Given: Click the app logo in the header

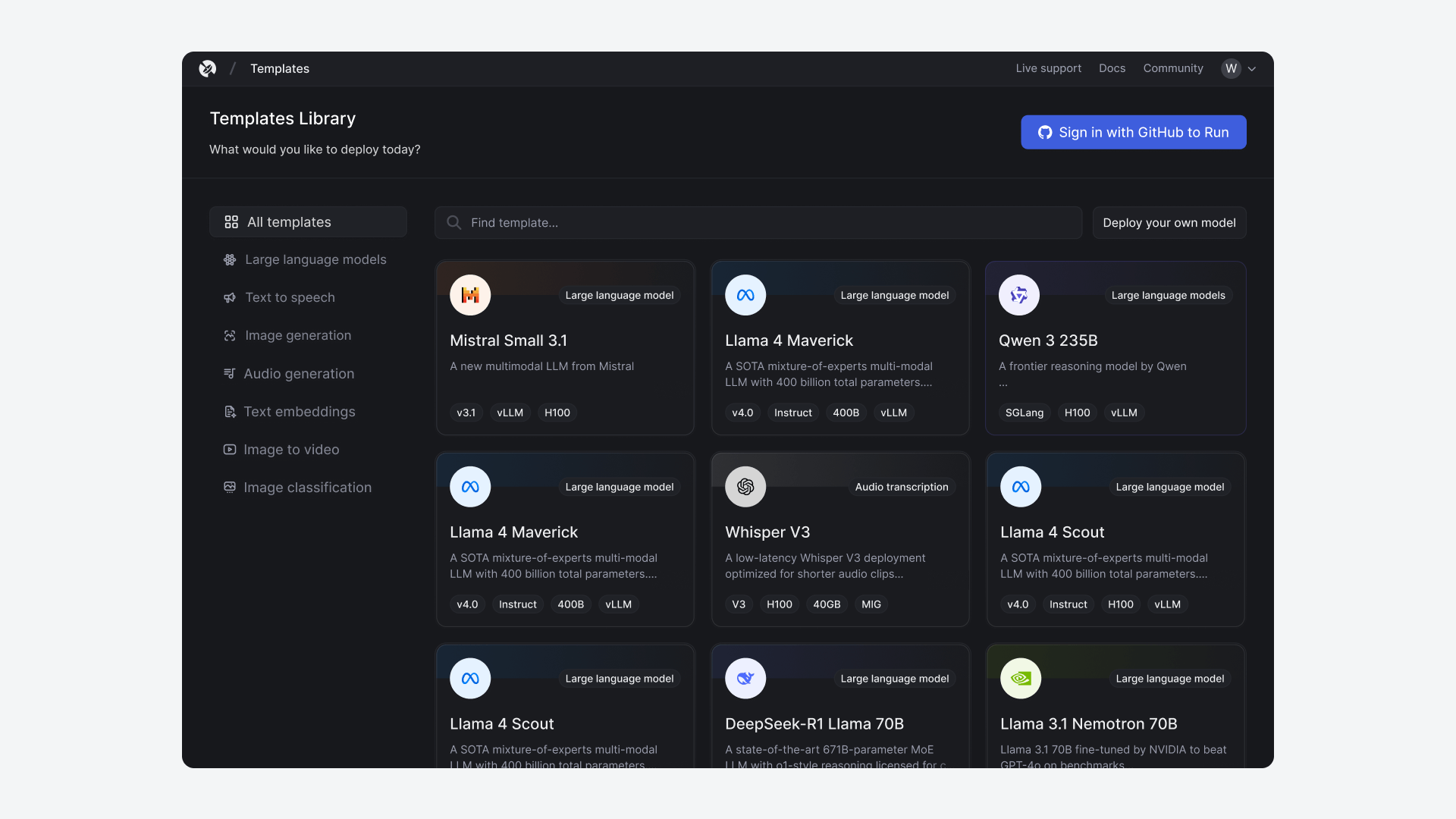Looking at the screenshot, I should (x=207, y=68).
